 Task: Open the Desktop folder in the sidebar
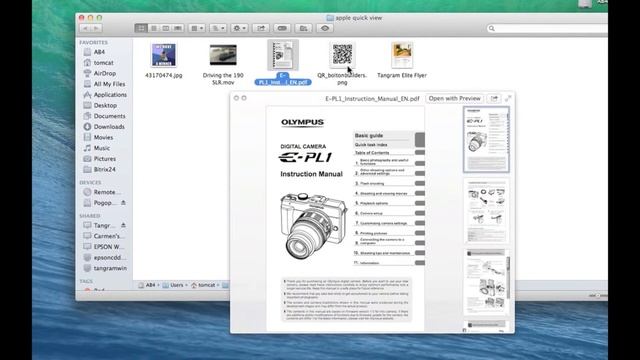pyautogui.click(x=104, y=105)
